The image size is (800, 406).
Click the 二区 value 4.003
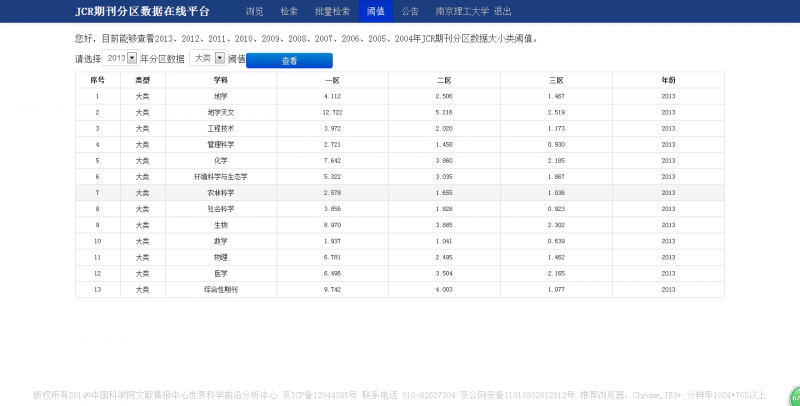click(444, 290)
